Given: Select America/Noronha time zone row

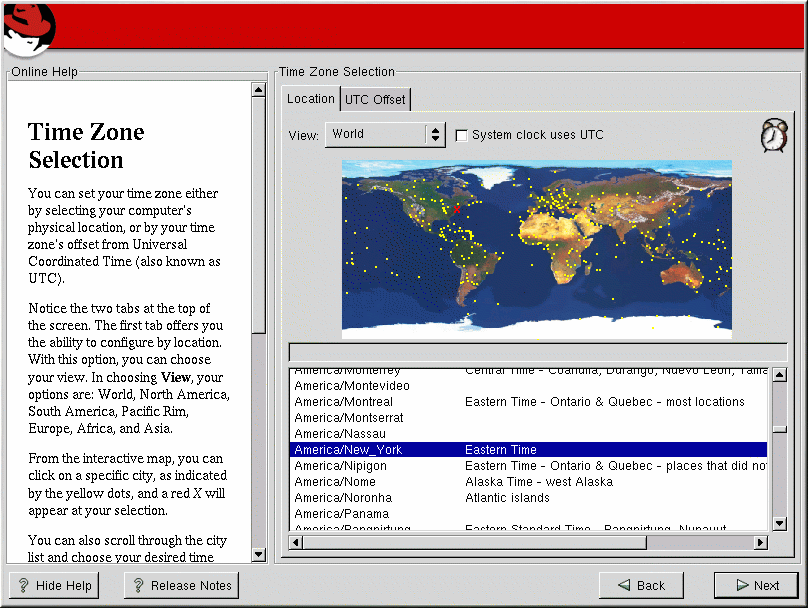Looking at the screenshot, I should point(528,497).
